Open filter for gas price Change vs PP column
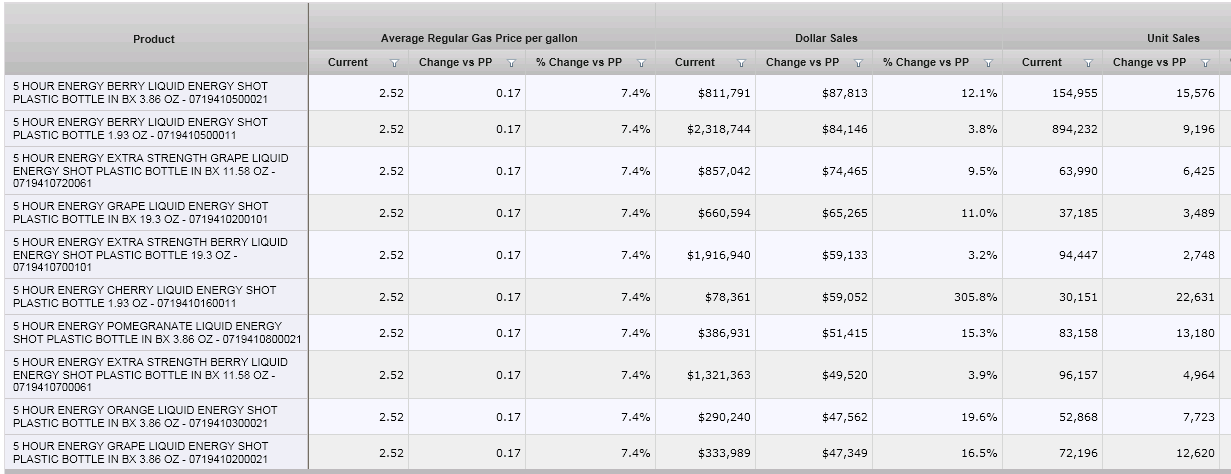Screen dimensions: 1231x474 pyautogui.click(x=512, y=63)
